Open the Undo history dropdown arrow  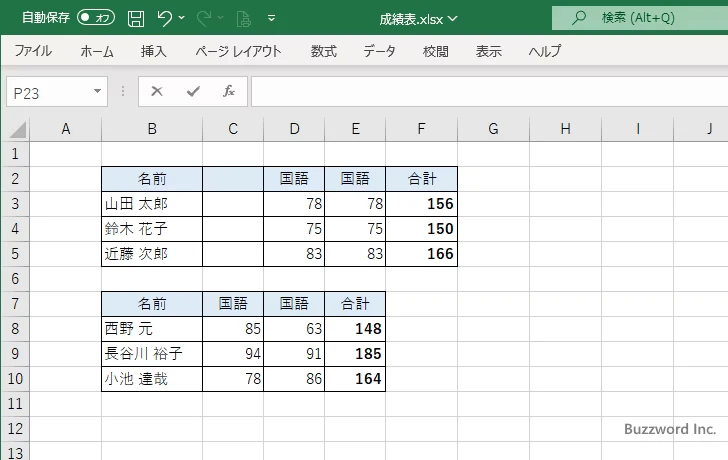tap(182, 18)
